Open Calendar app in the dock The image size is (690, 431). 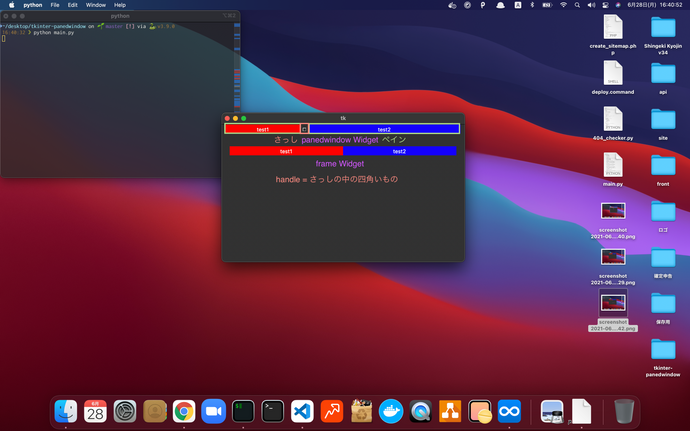coord(96,410)
